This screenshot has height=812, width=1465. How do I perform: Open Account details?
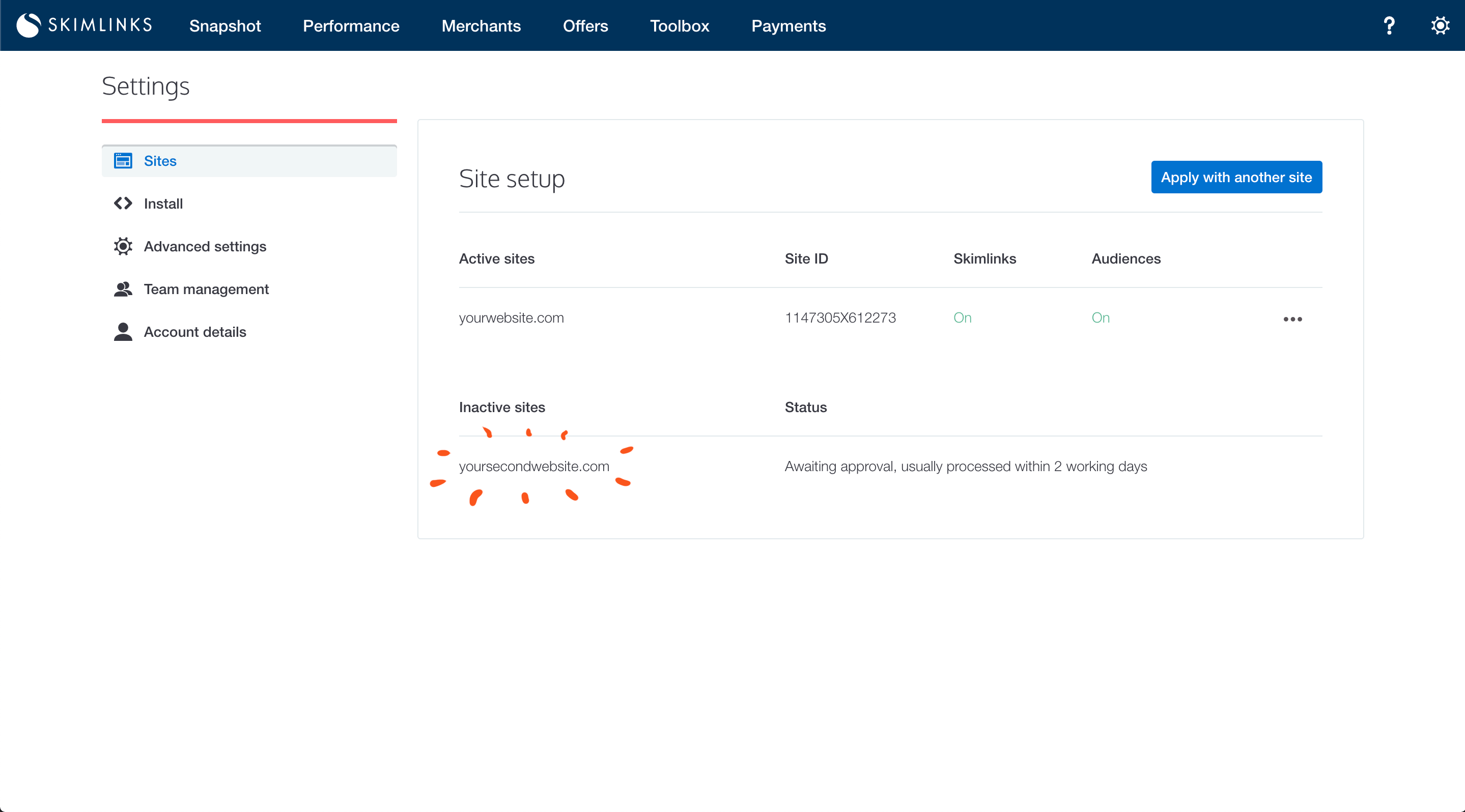(x=194, y=332)
